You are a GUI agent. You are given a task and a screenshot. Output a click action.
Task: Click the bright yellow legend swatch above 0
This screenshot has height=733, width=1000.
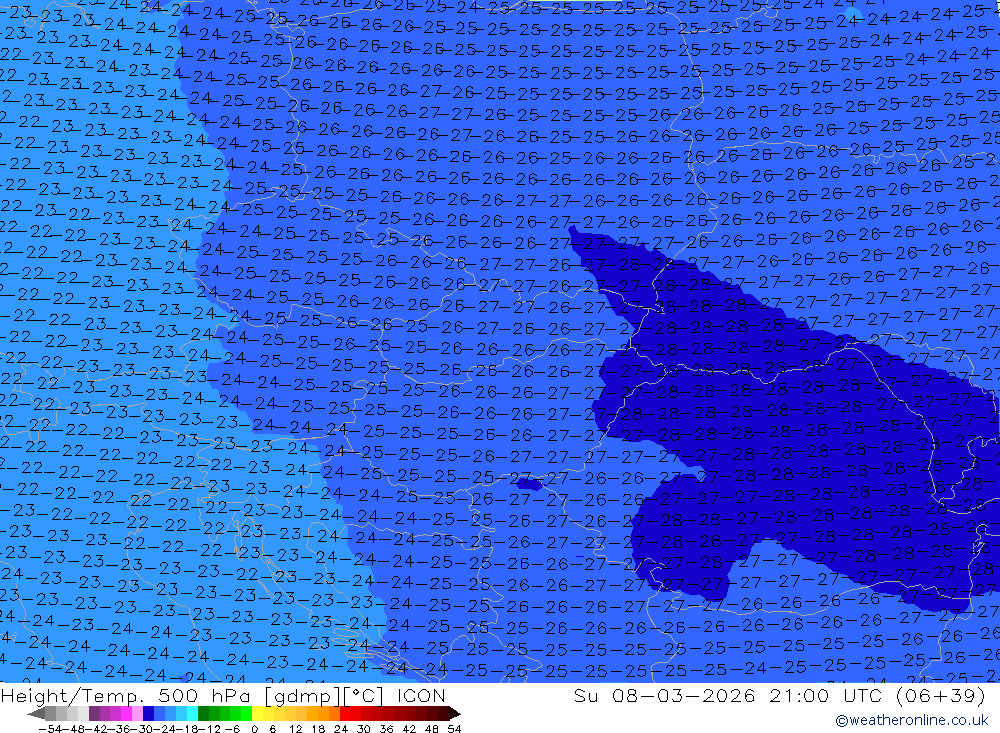(257, 713)
